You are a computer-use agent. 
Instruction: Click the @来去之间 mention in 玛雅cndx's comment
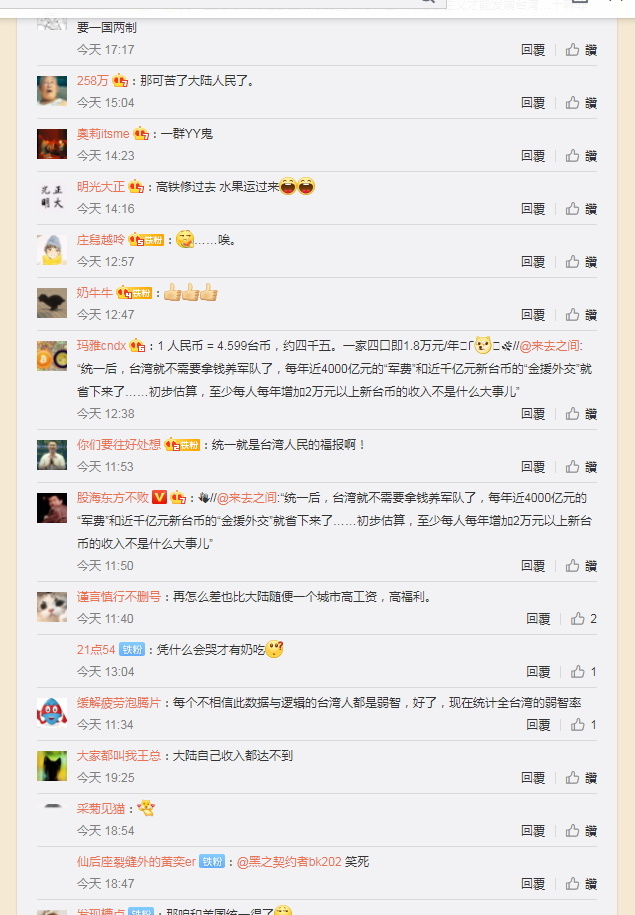coord(550,345)
